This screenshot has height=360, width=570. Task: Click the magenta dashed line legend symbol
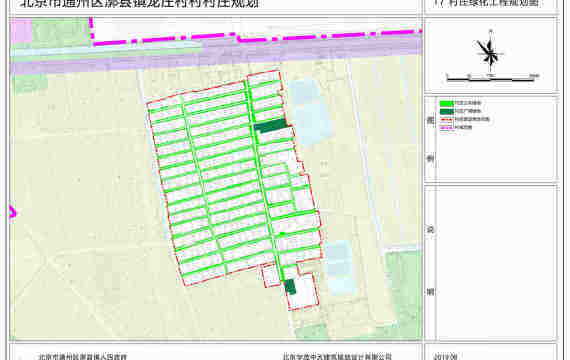(446, 127)
